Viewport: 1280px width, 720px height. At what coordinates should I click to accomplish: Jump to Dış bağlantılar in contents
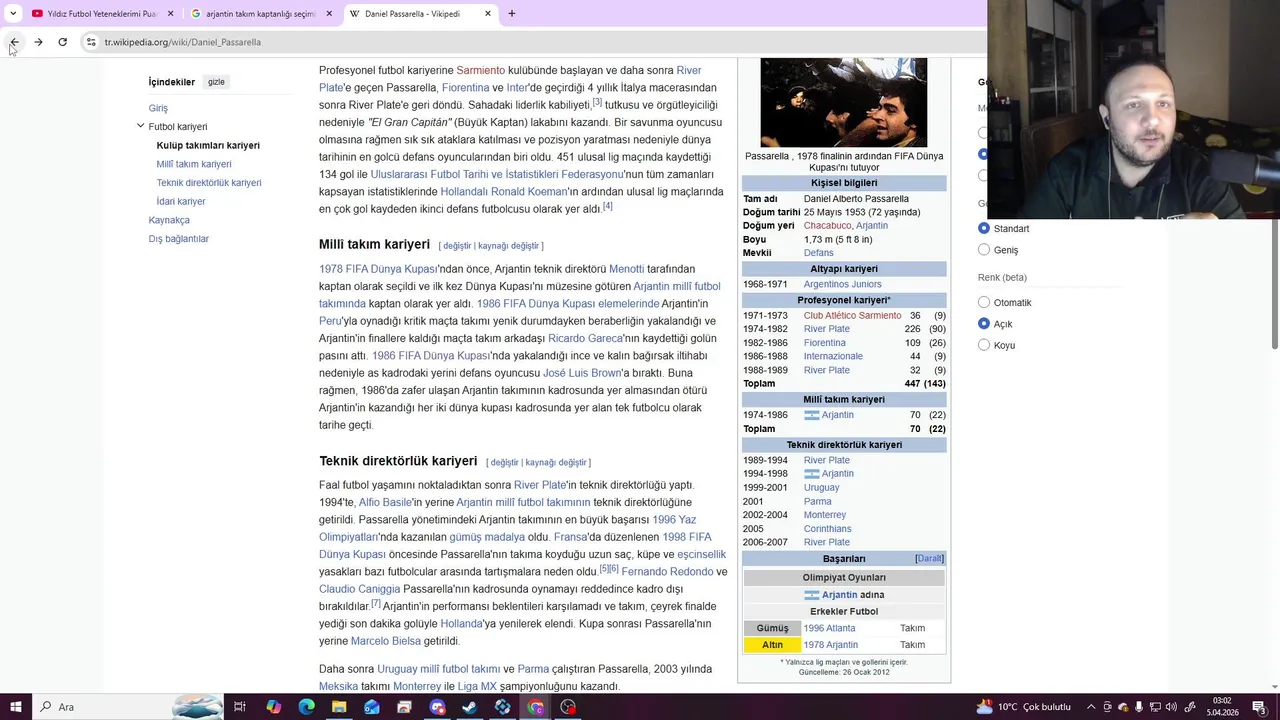click(179, 239)
